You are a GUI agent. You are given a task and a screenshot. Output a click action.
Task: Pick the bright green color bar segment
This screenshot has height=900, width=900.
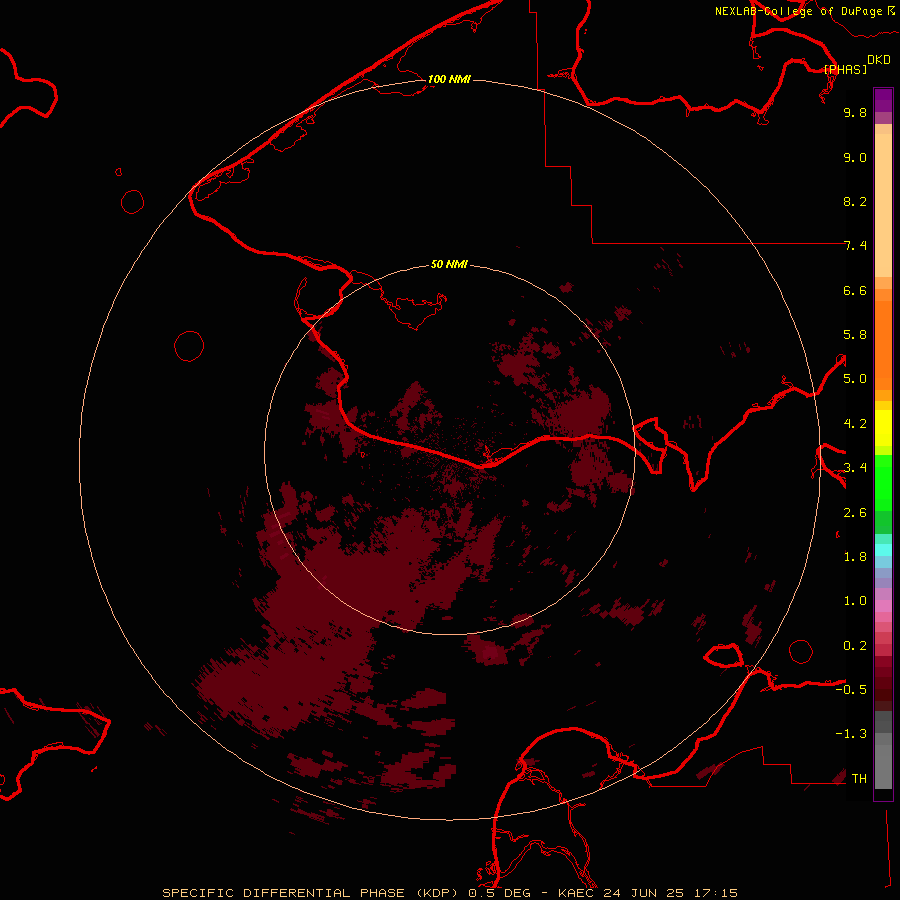pos(883,483)
